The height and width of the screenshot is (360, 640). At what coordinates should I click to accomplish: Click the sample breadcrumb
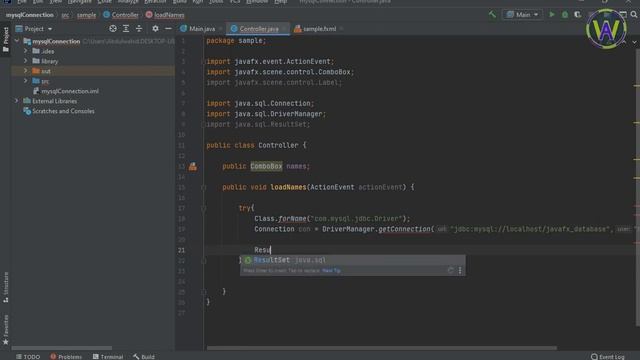point(87,15)
